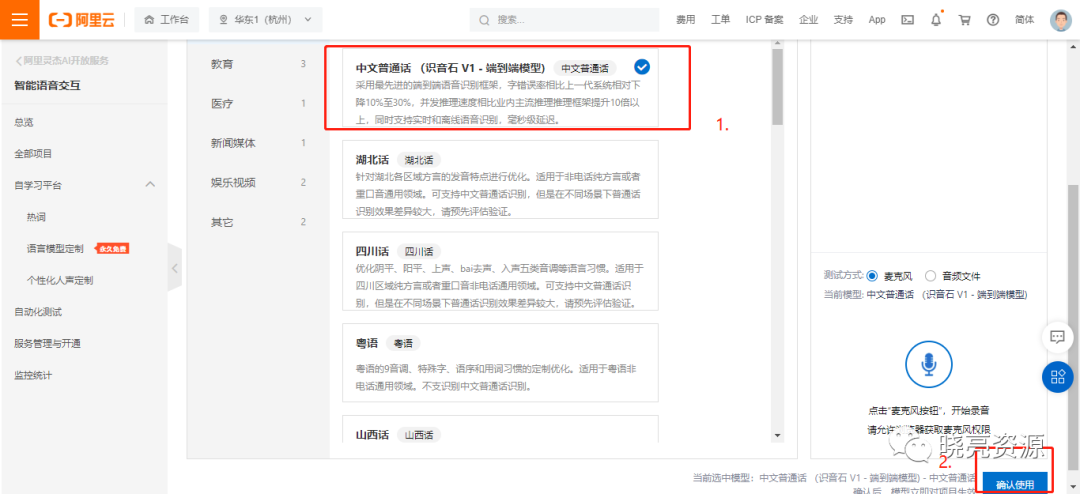Expand the 华东1（杭州）region dropdown

(x=265, y=19)
